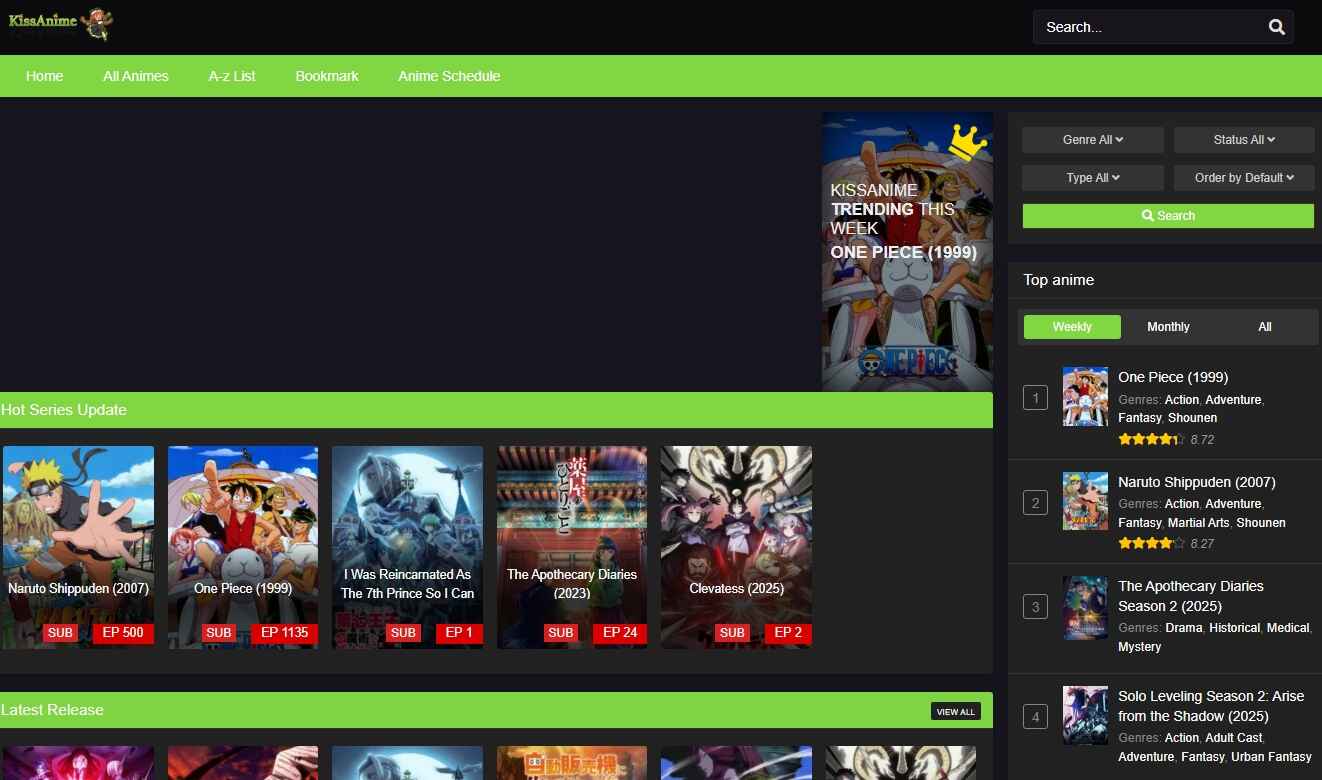This screenshot has height=780, width=1322.
Task: Click One Piece star rating
Action: pos(1151,439)
